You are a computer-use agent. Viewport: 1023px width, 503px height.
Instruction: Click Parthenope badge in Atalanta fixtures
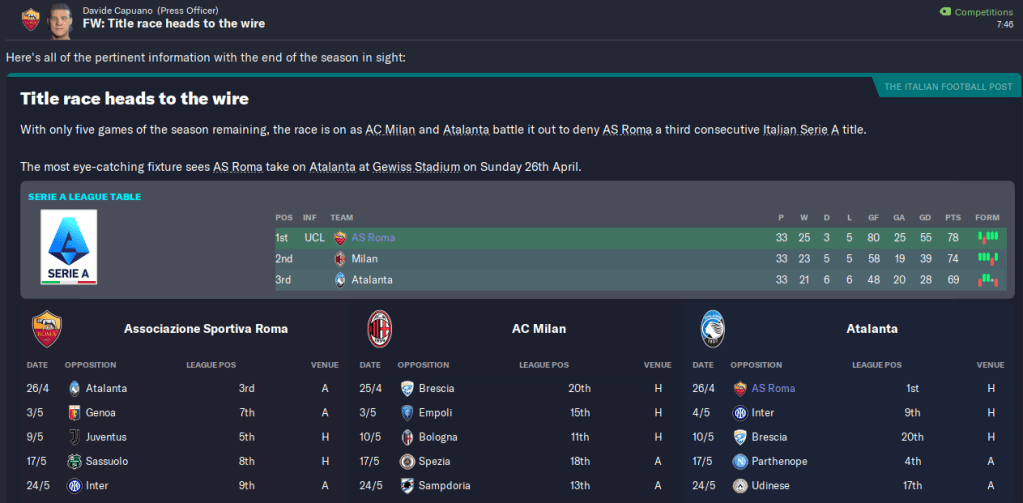coord(740,461)
